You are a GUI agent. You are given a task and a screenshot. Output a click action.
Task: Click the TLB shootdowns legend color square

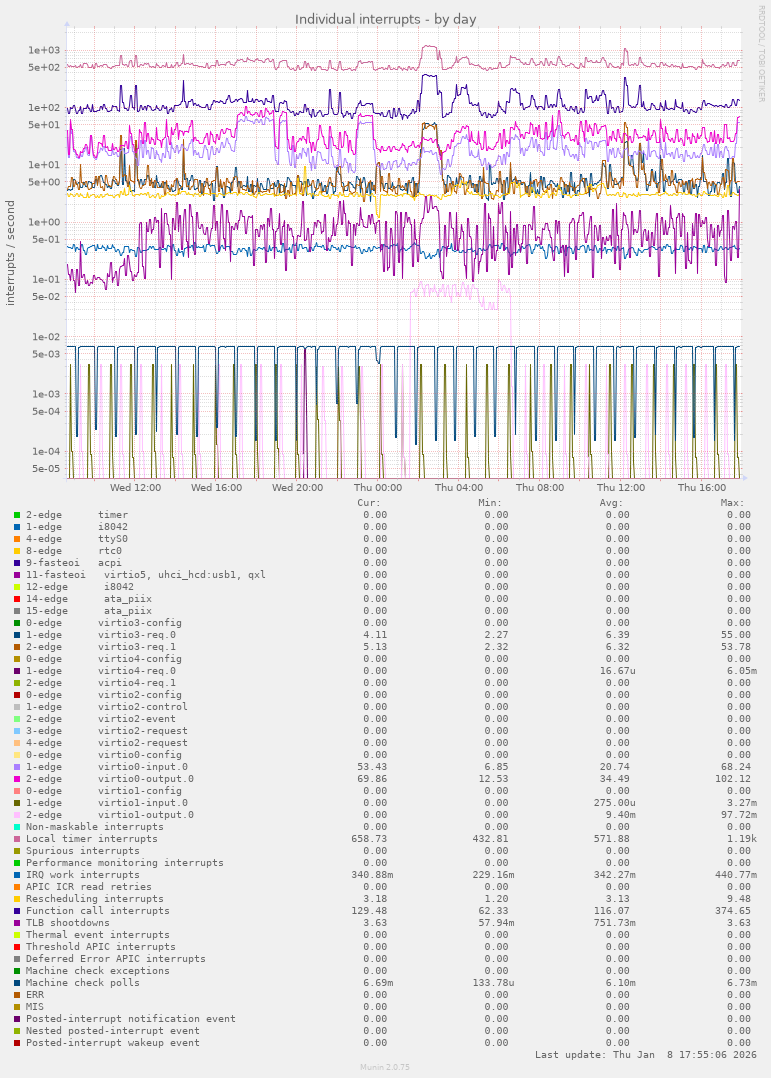click(x=17, y=923)
